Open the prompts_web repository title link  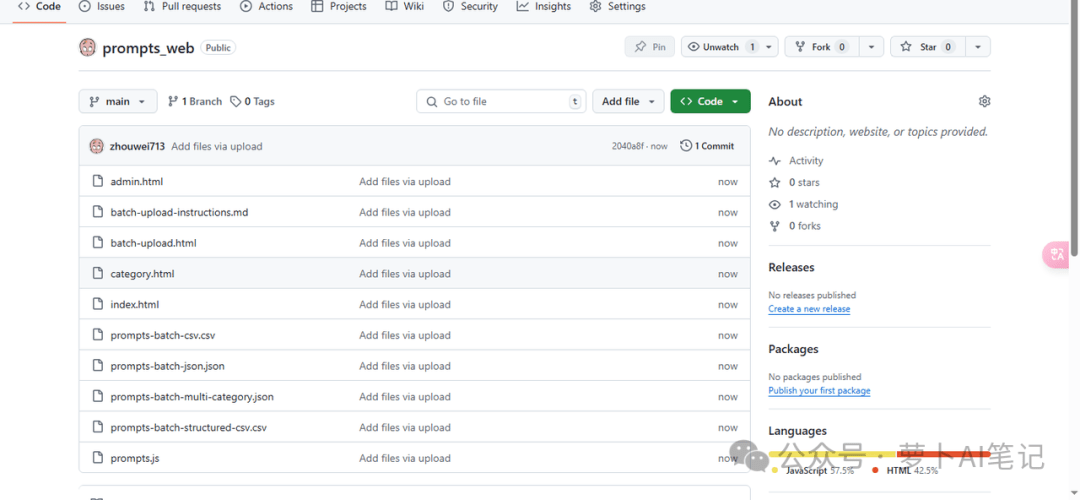148,48
